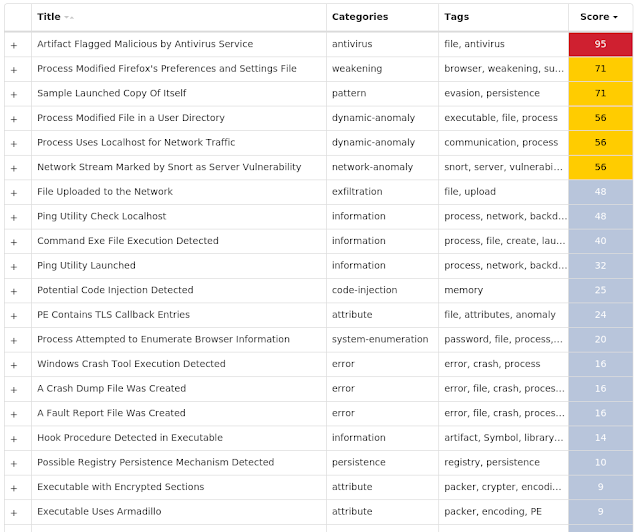Image resolution: width=640 pixels, height=532 pixels.
Task: Expand Hook Procedure Detected in Executable row
Action: point(14,439)
